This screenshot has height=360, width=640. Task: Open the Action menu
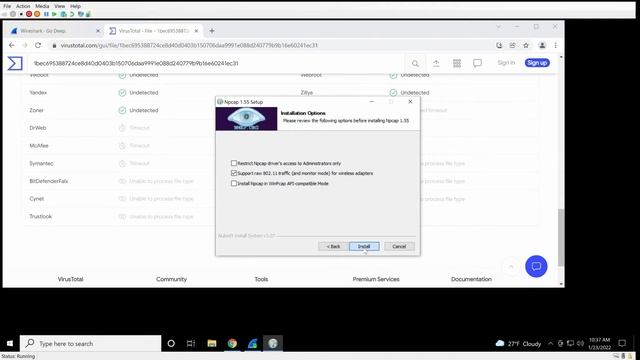(x=23, y=6)
